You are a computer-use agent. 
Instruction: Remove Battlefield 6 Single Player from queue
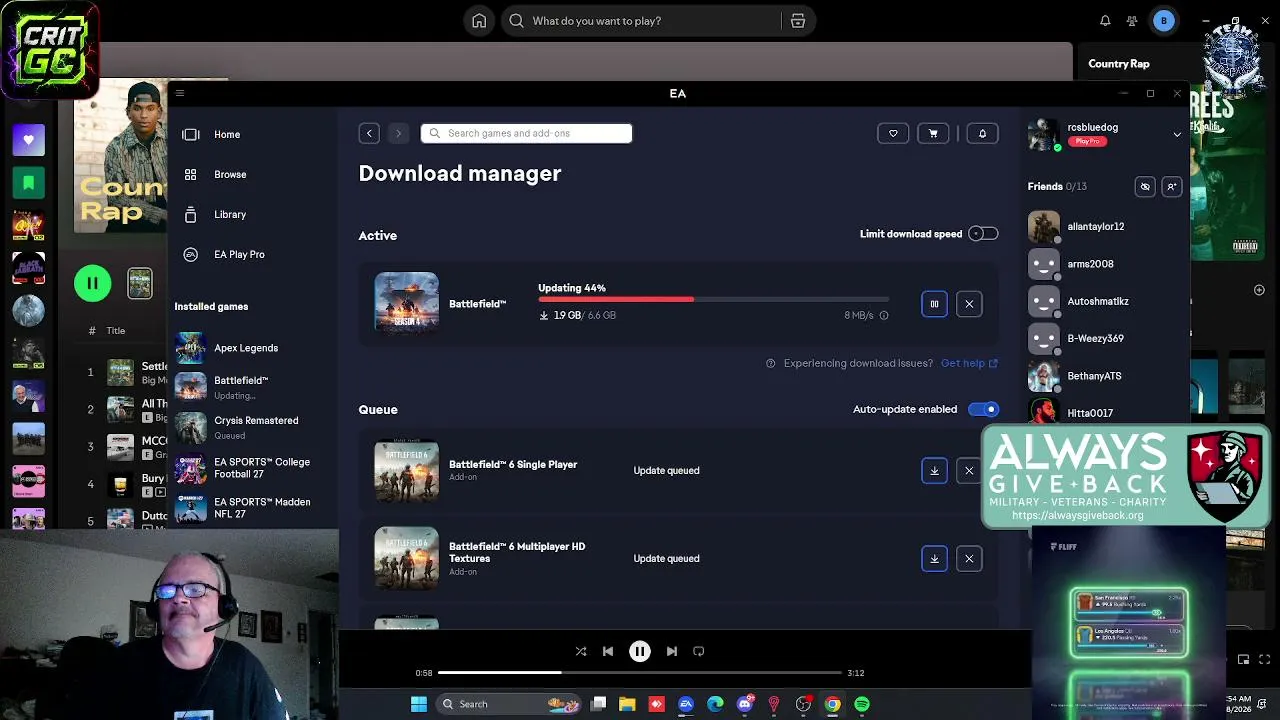coord(969,471)
